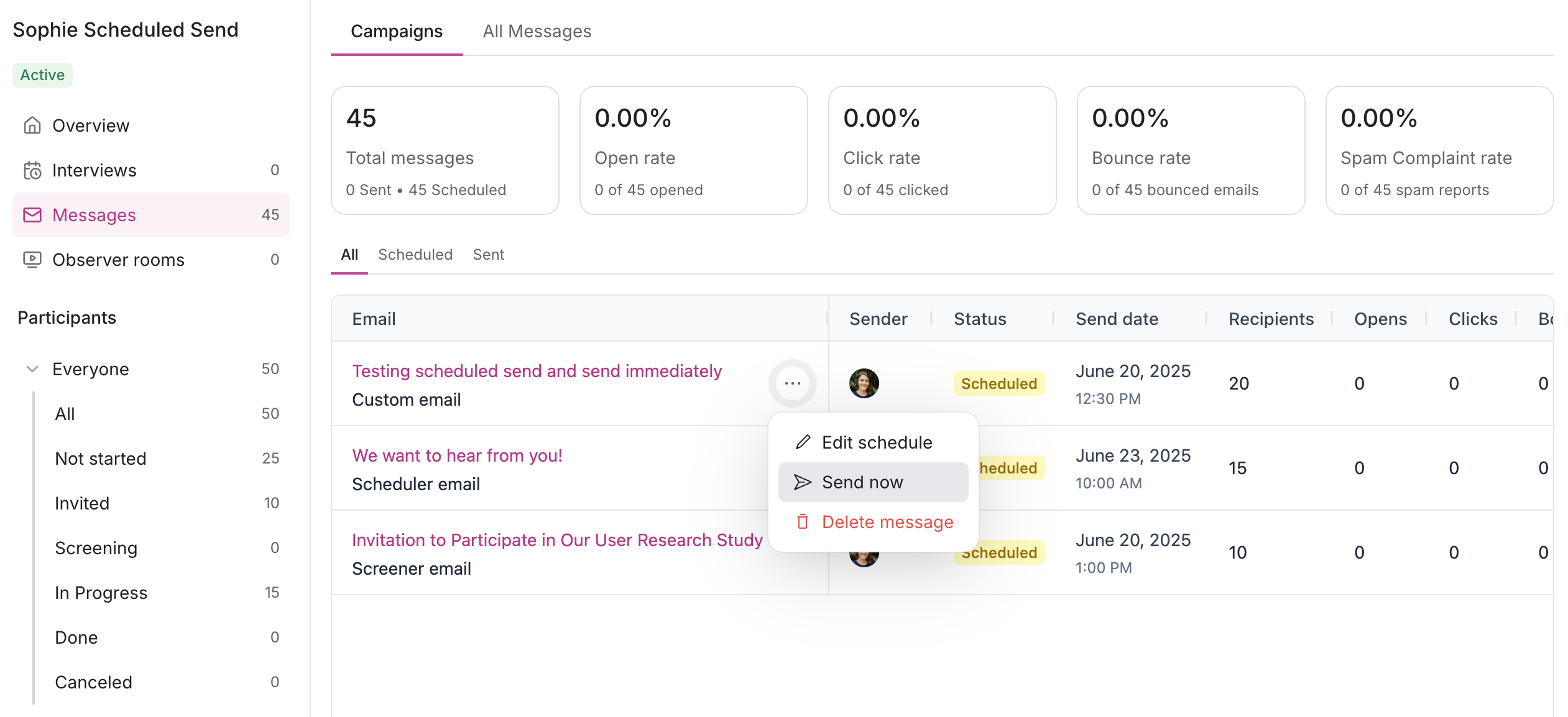
Task: Choose Edit schedule from the menu
Action: tap(876, 442)
